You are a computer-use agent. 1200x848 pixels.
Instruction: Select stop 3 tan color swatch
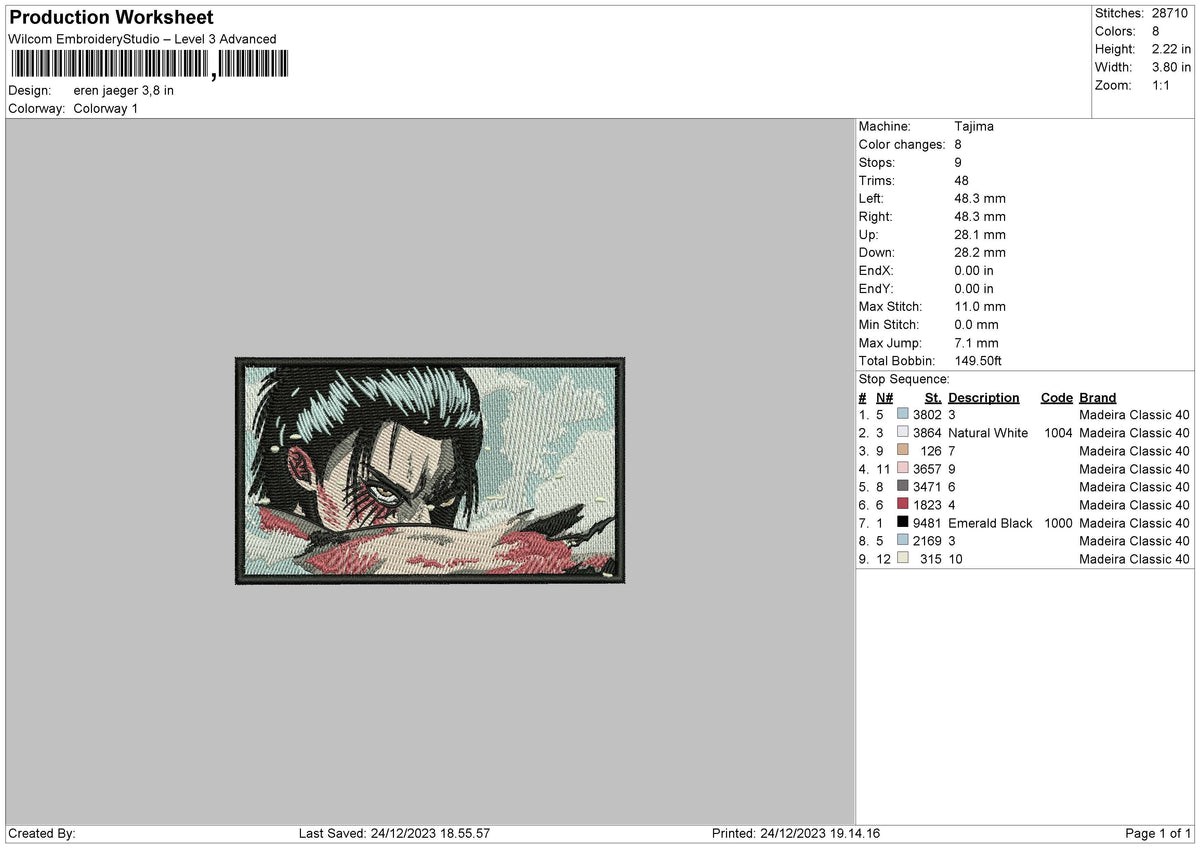[x=903, y=451]
